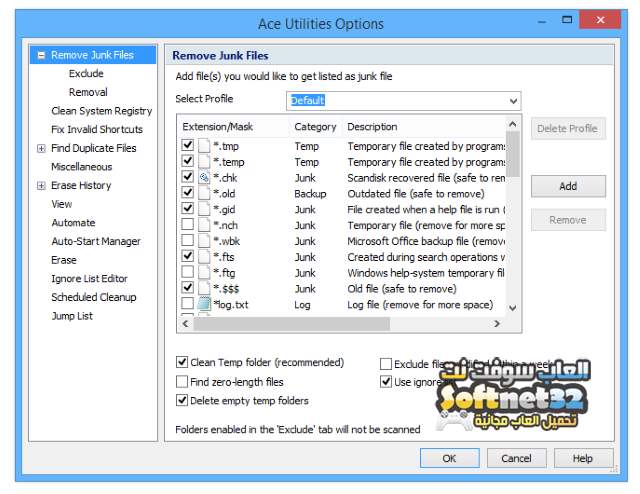The height and width of the screenshot is (494, 640).
Task: Sort by Category column header
Action: click(316, 127)
